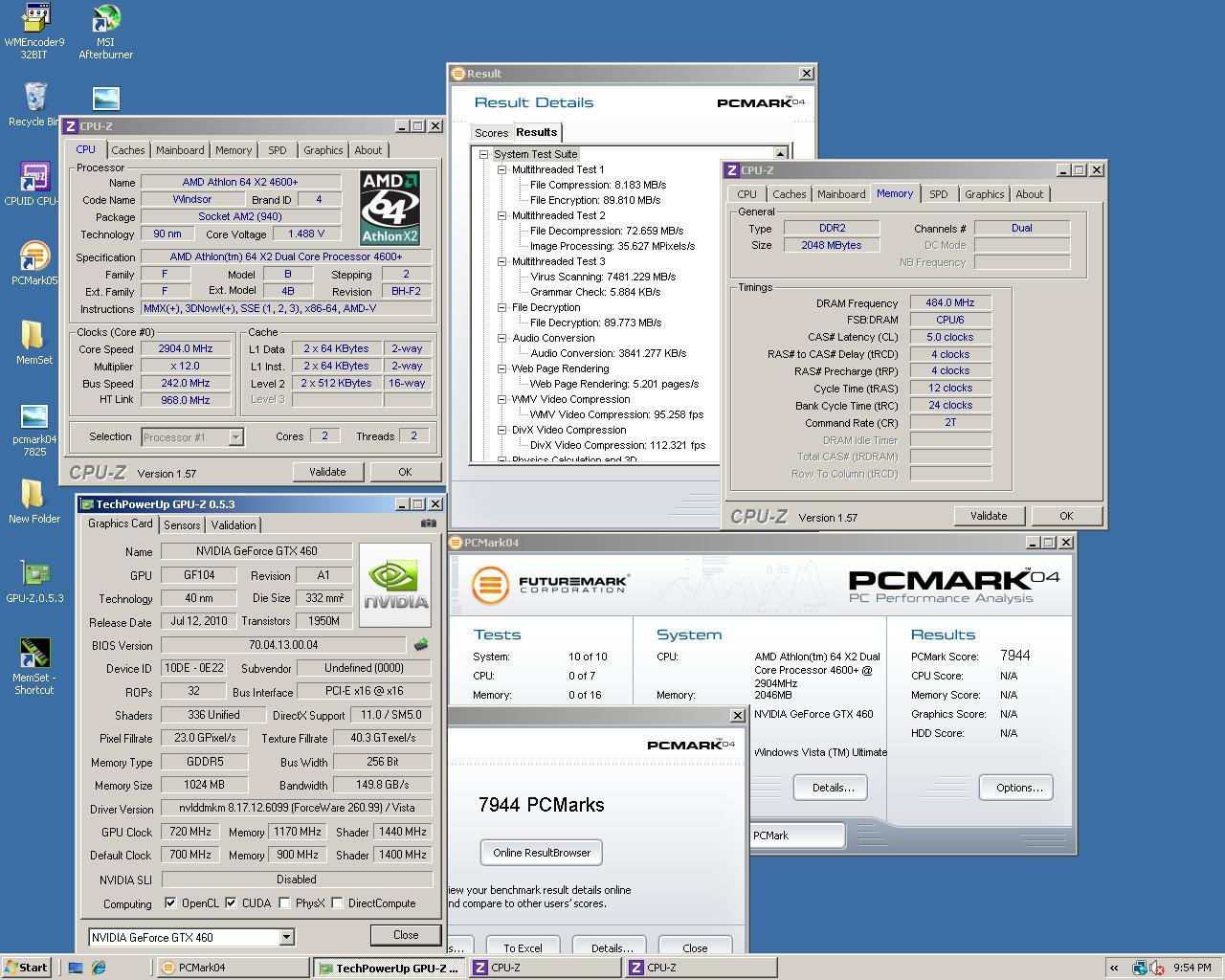Click the GPU-Z BIOS save icon
Image resolution: width=1225 pixels, height=980 pixels.
tap(420, 645)
